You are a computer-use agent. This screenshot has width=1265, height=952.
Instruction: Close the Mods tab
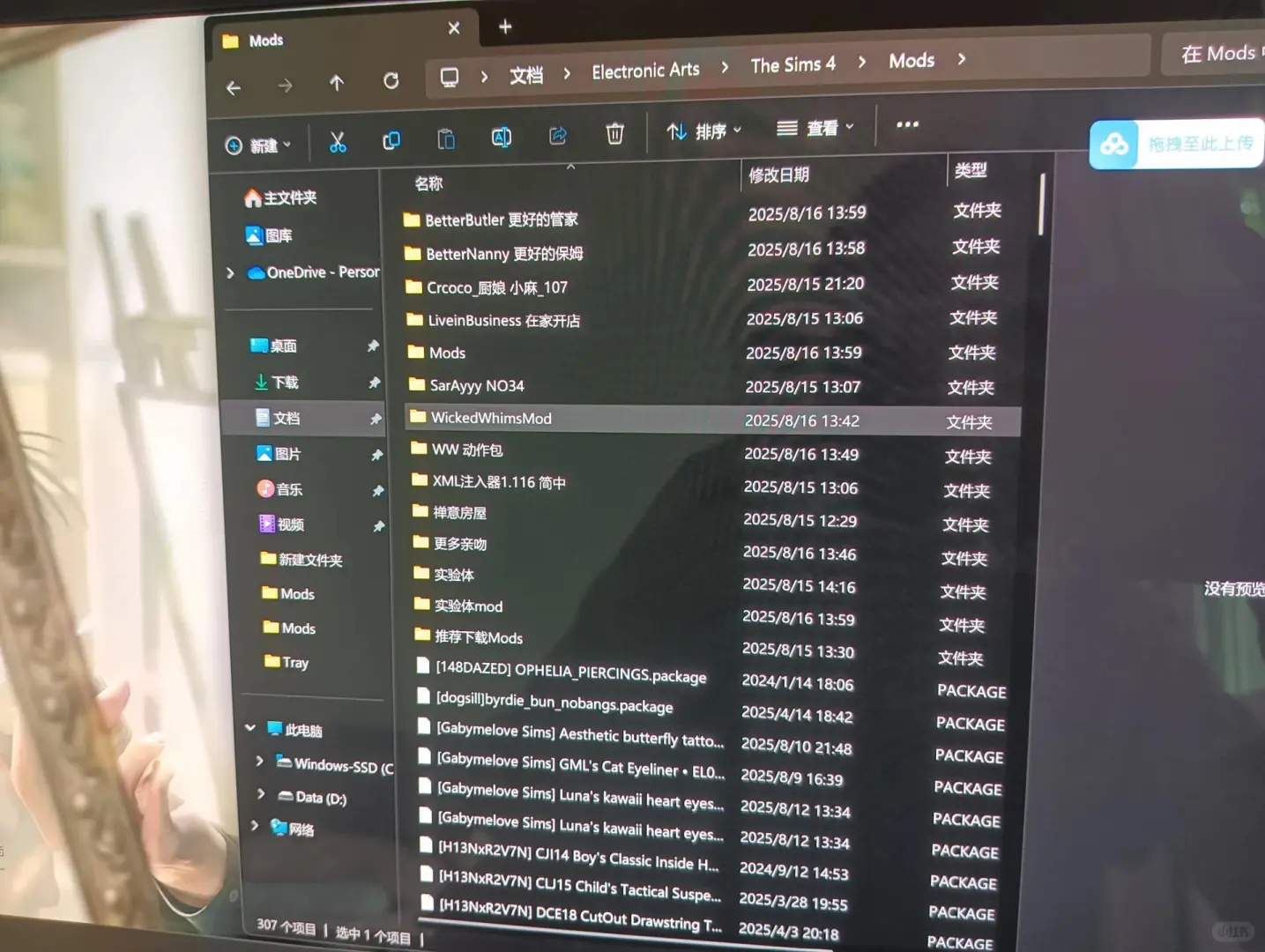(454, 28)
